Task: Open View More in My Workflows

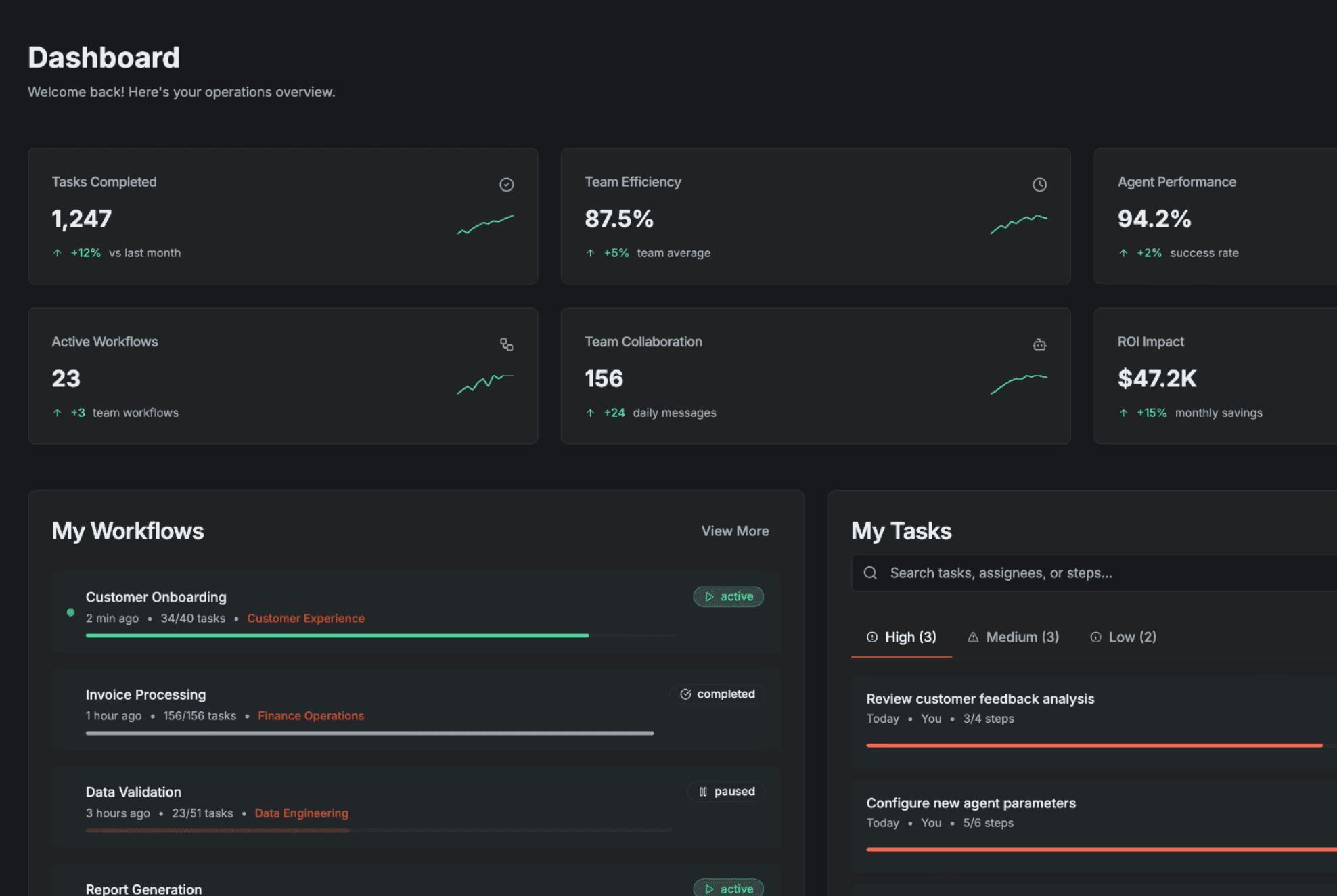Action: (x=735, y=531)
